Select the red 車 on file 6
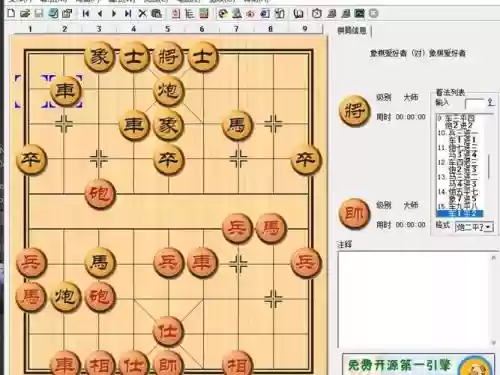The image size is (500, 375). pyautogui.click(x=202, y=263)
